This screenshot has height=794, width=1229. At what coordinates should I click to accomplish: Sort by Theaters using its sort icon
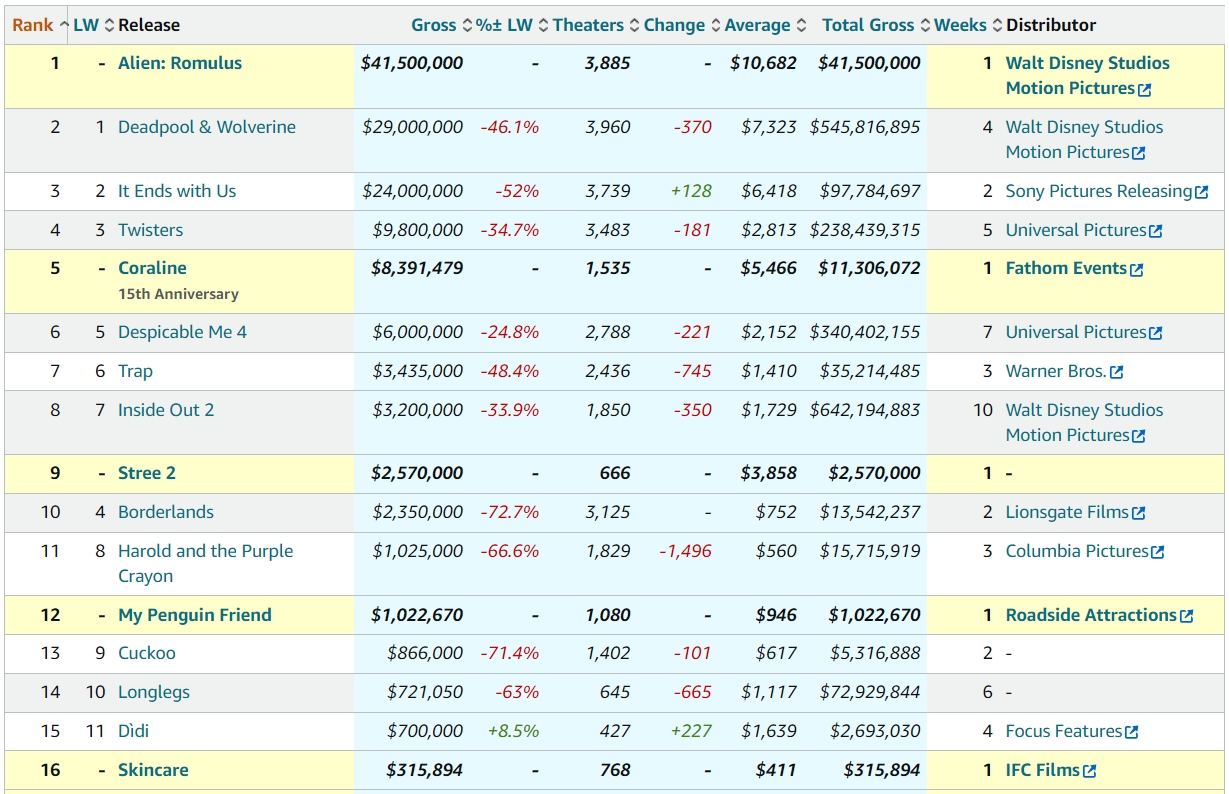634,25
